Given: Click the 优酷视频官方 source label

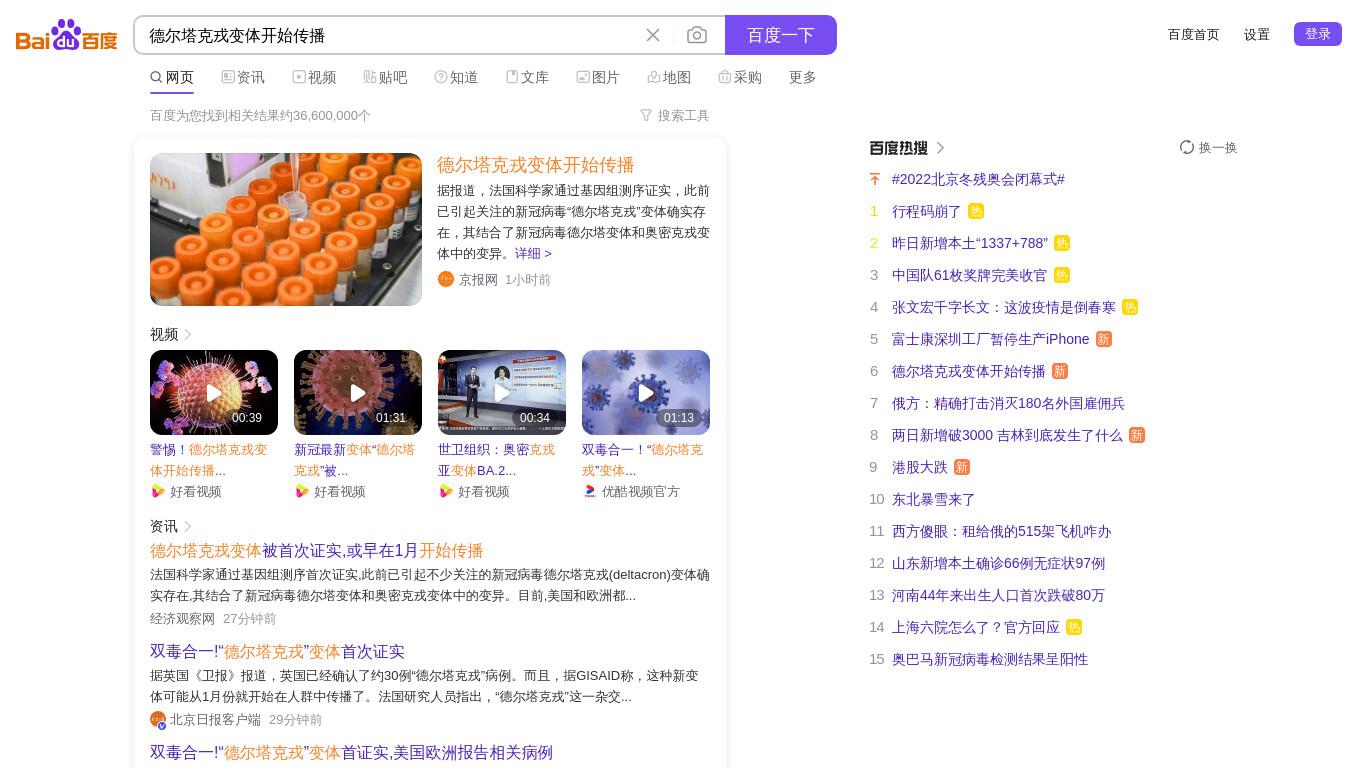Looking at the screenshot, I should pos(640,491).
